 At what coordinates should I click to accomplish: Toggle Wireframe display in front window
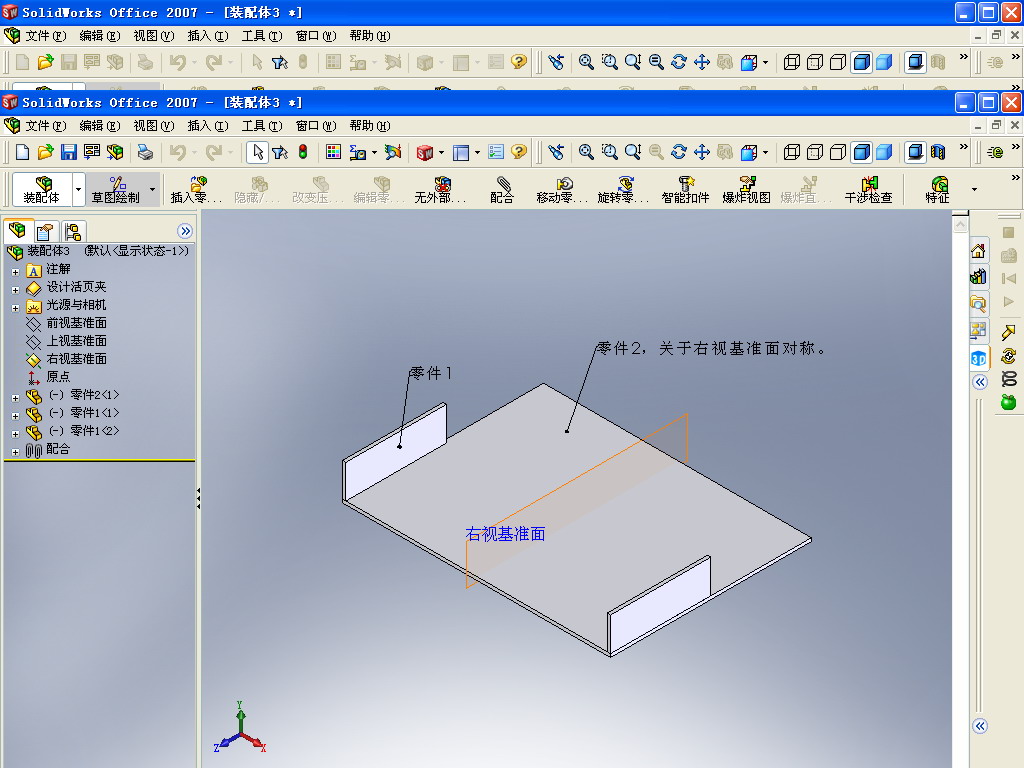pyautogui.click(x=792, y=152)
